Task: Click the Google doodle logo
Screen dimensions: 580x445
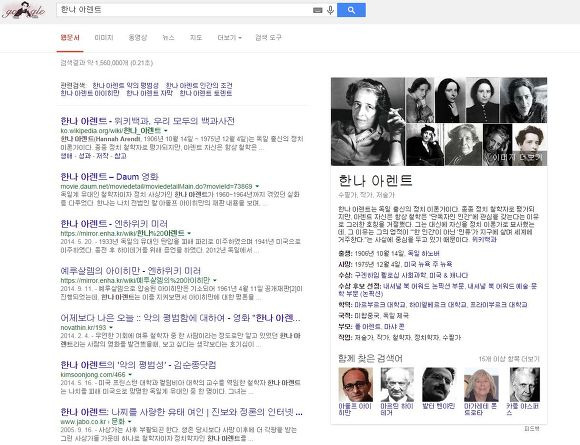Action: (x=23, y=11)
